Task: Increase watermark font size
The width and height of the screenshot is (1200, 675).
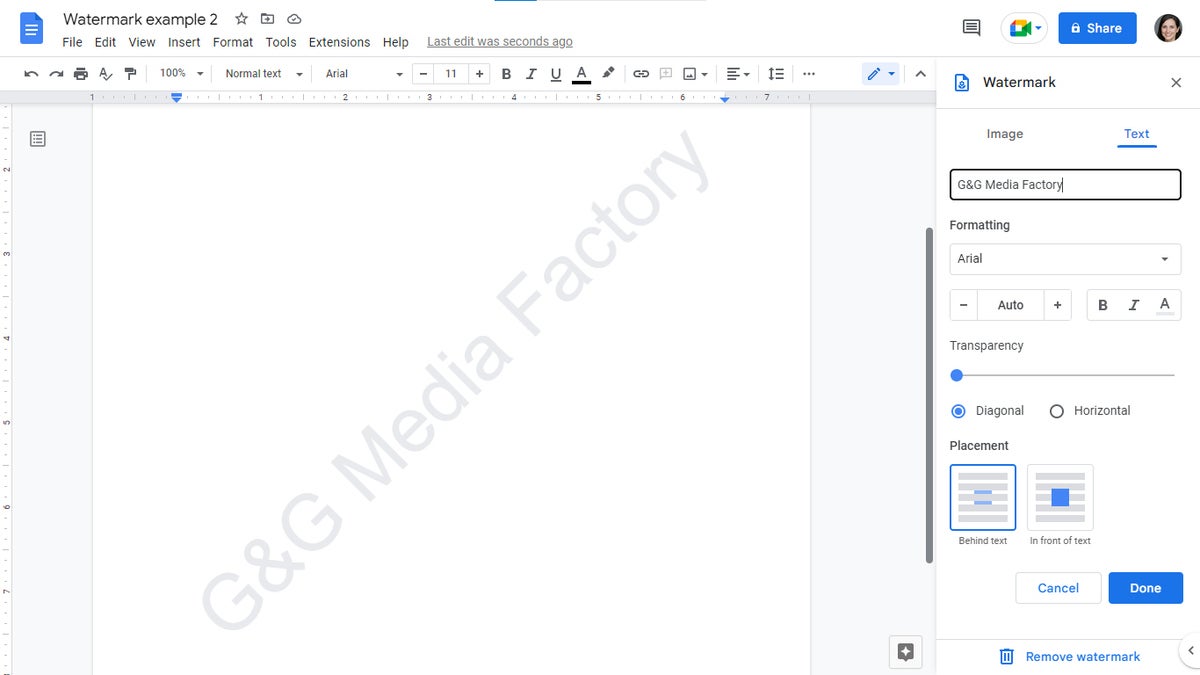Action: (x=1057, y=305)
